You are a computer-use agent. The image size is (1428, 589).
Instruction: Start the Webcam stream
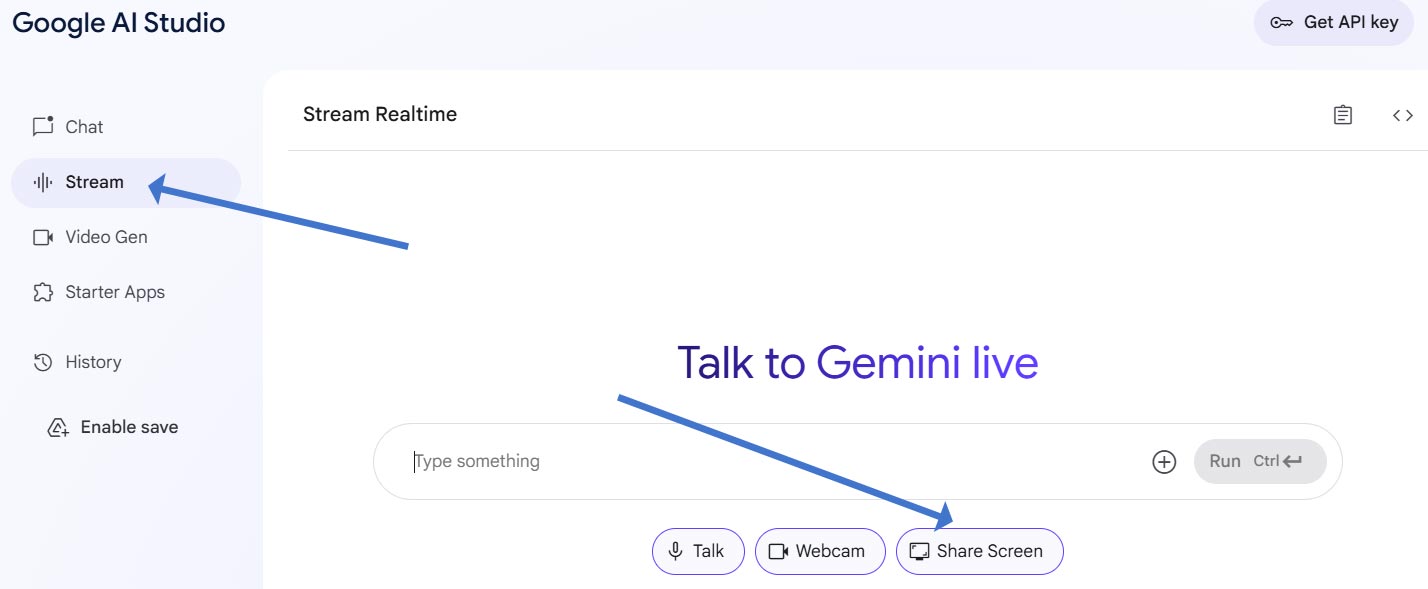point(820,551)
